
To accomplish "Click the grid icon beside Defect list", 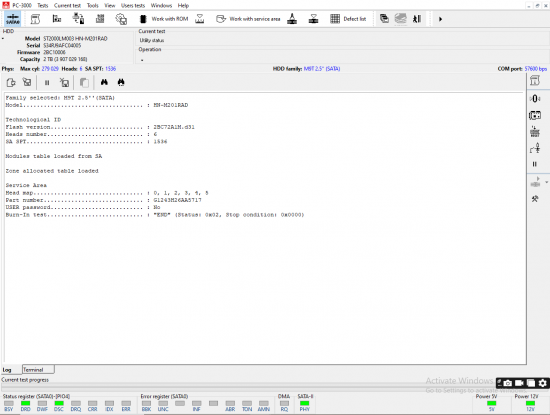I will point(335,19).
